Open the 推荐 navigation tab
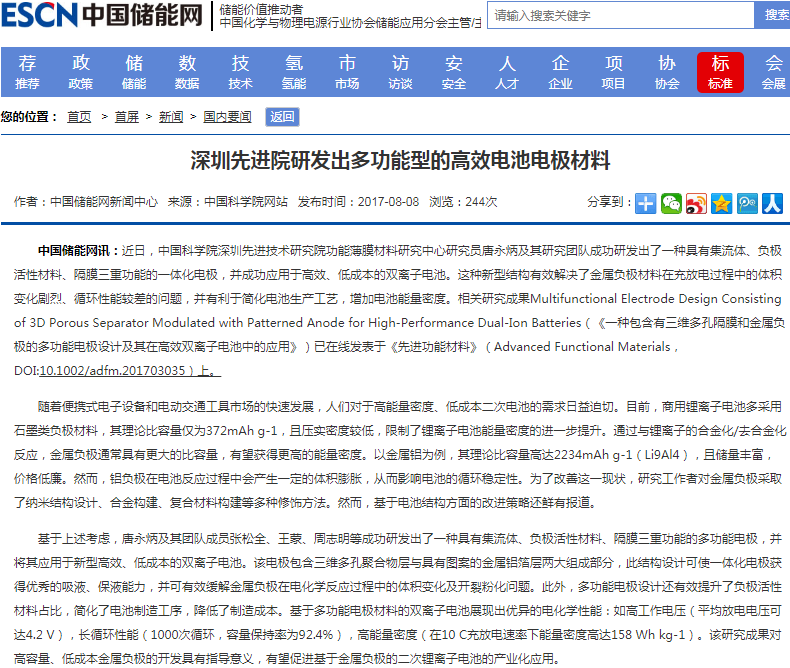 pos(27,72)
